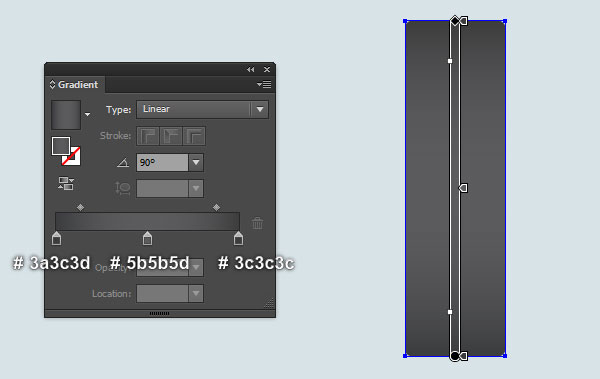Open the angle dropdown arrow
This screenshot has width=600, height=379.
pos(196,163)
